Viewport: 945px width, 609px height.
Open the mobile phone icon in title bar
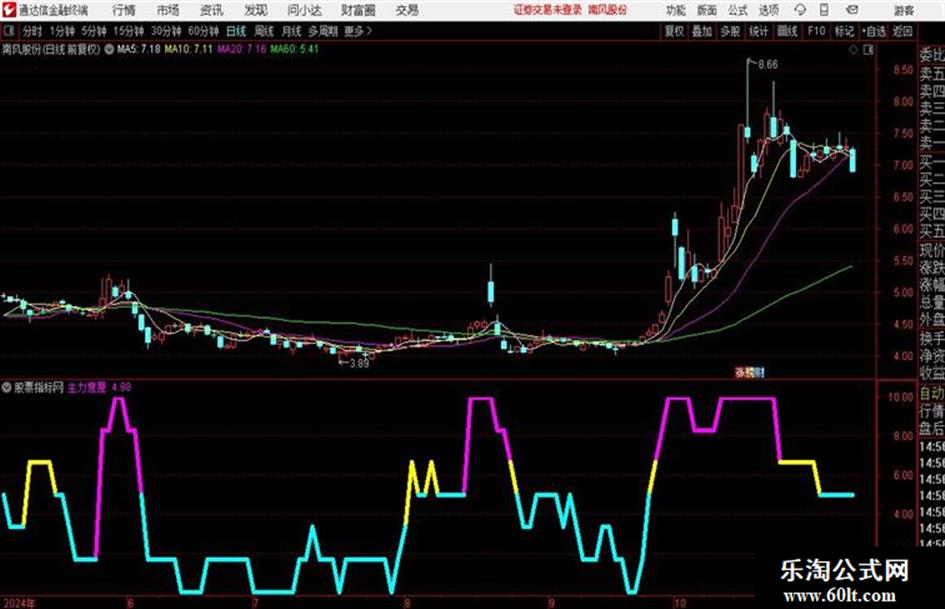pyautogui.click(x=824, y=10)
